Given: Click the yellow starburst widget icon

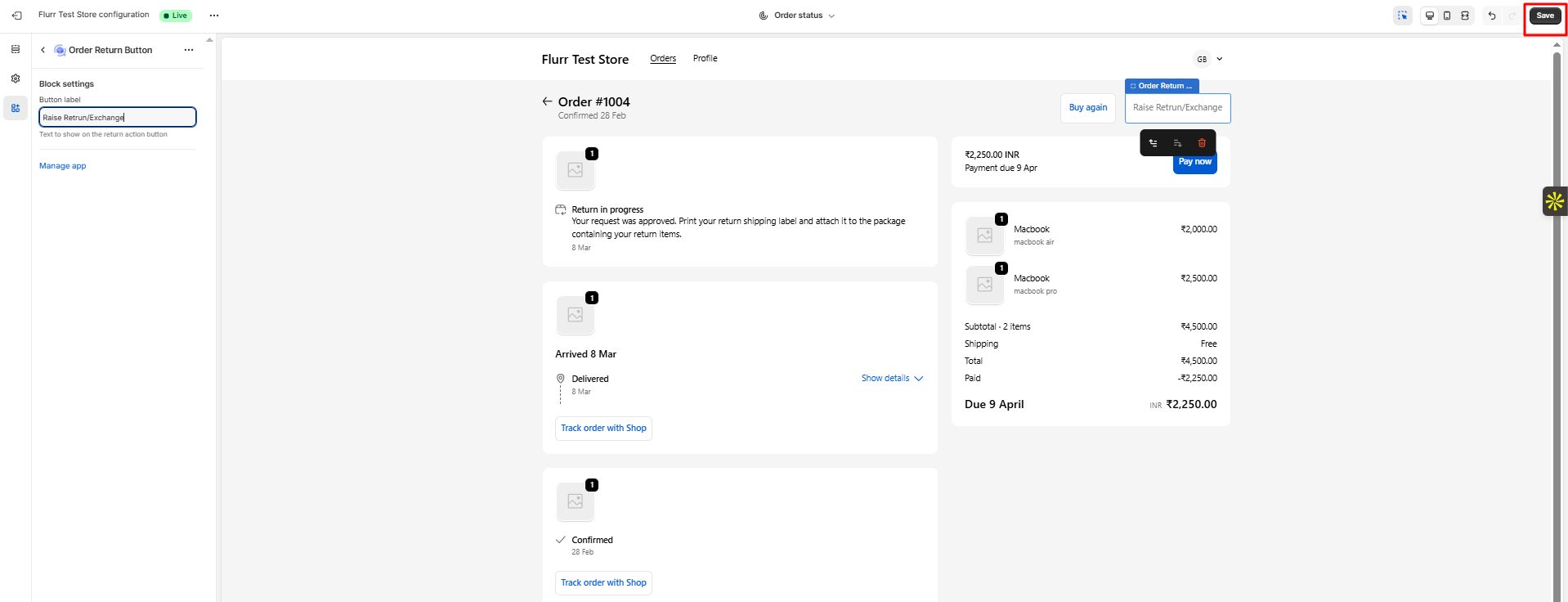Looking at the screenshot, I should click(1554, 201).
